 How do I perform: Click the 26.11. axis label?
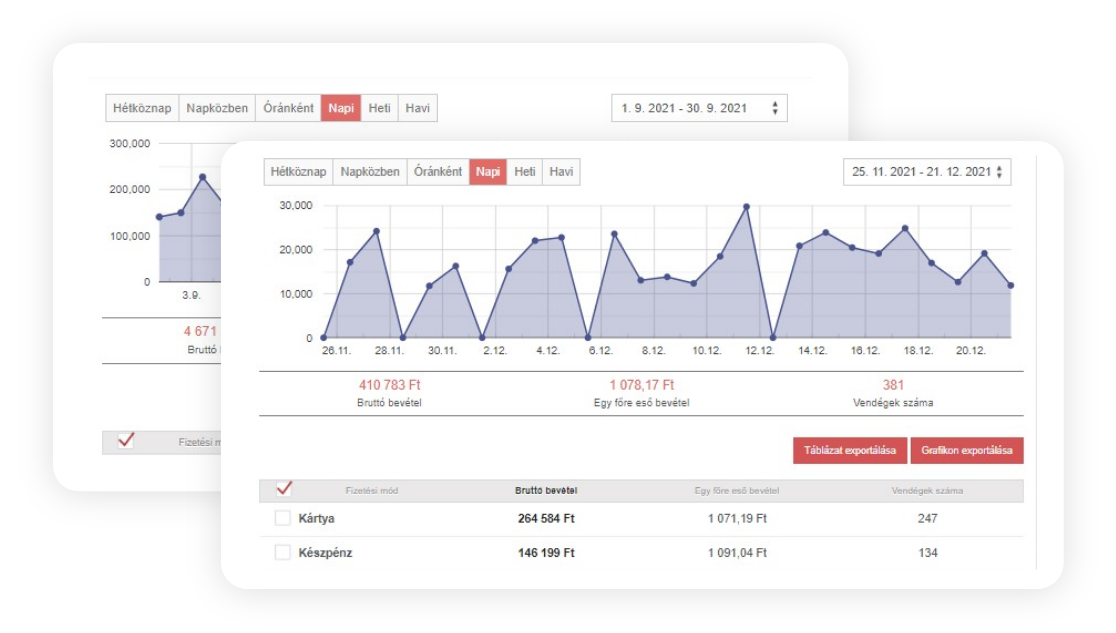tap(336, 351)
